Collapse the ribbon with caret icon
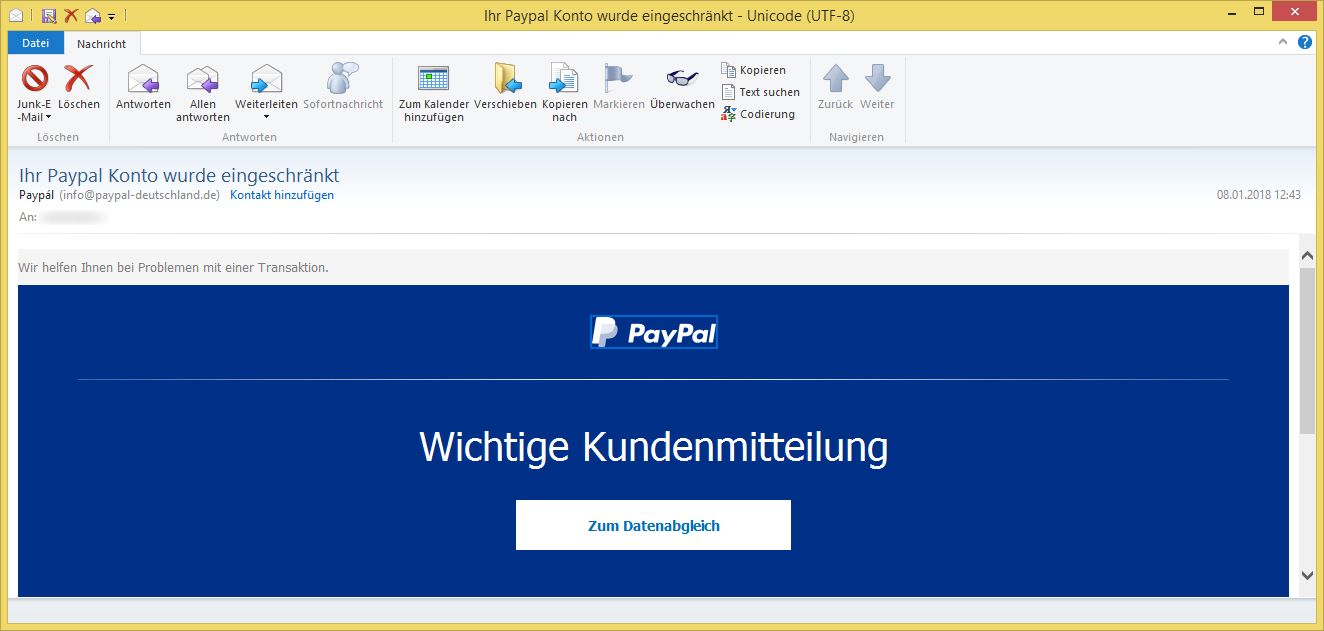Screen dimensions: 1324x631 click(x=1283, y=42)
